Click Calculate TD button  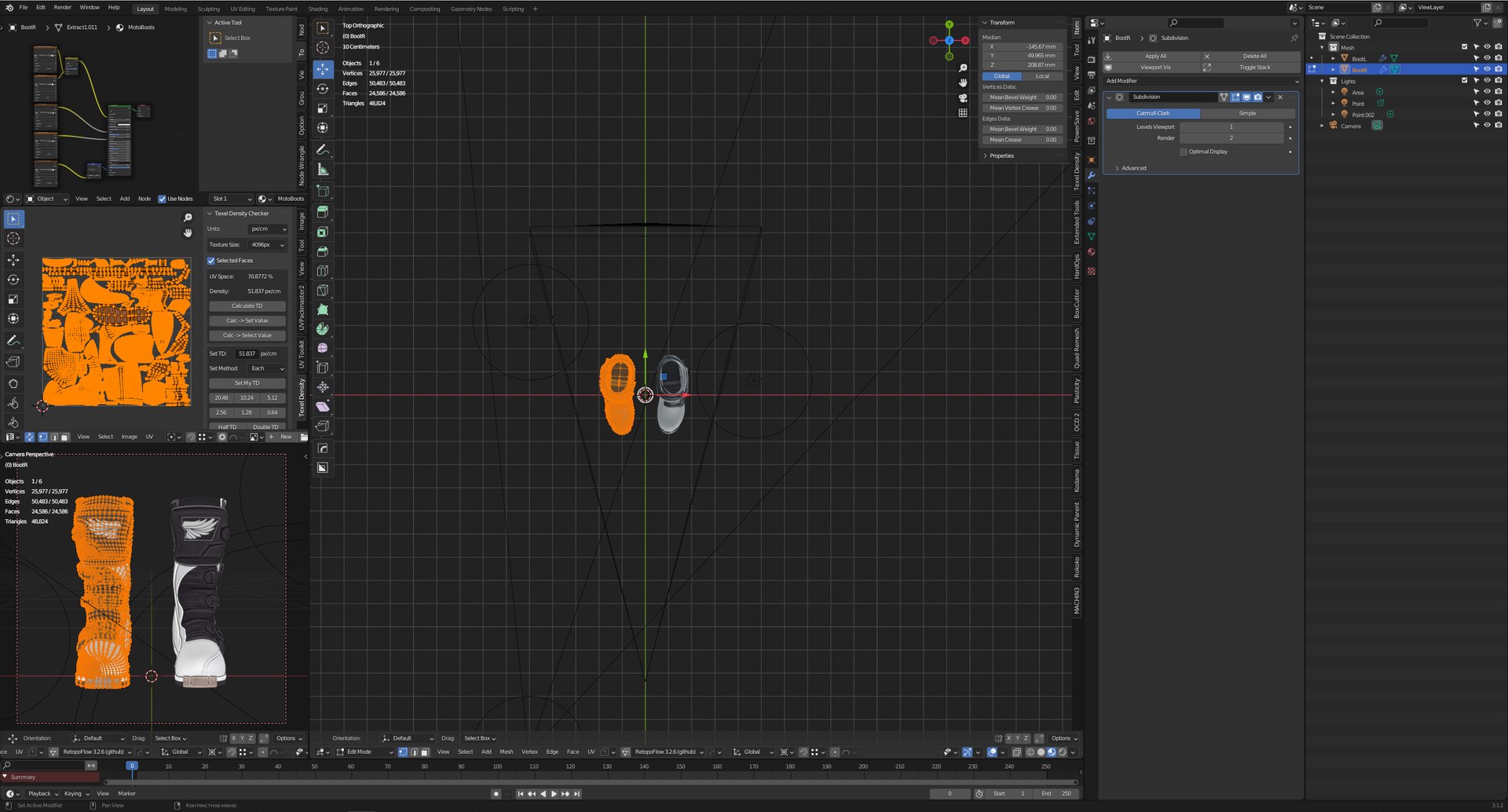click(247, 306)
